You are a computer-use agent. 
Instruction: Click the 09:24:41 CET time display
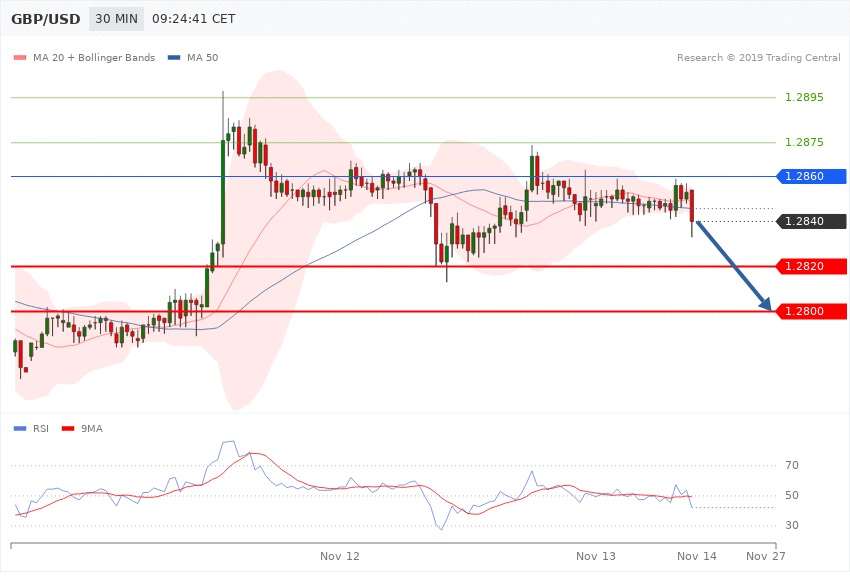click(x=194, y=19)
